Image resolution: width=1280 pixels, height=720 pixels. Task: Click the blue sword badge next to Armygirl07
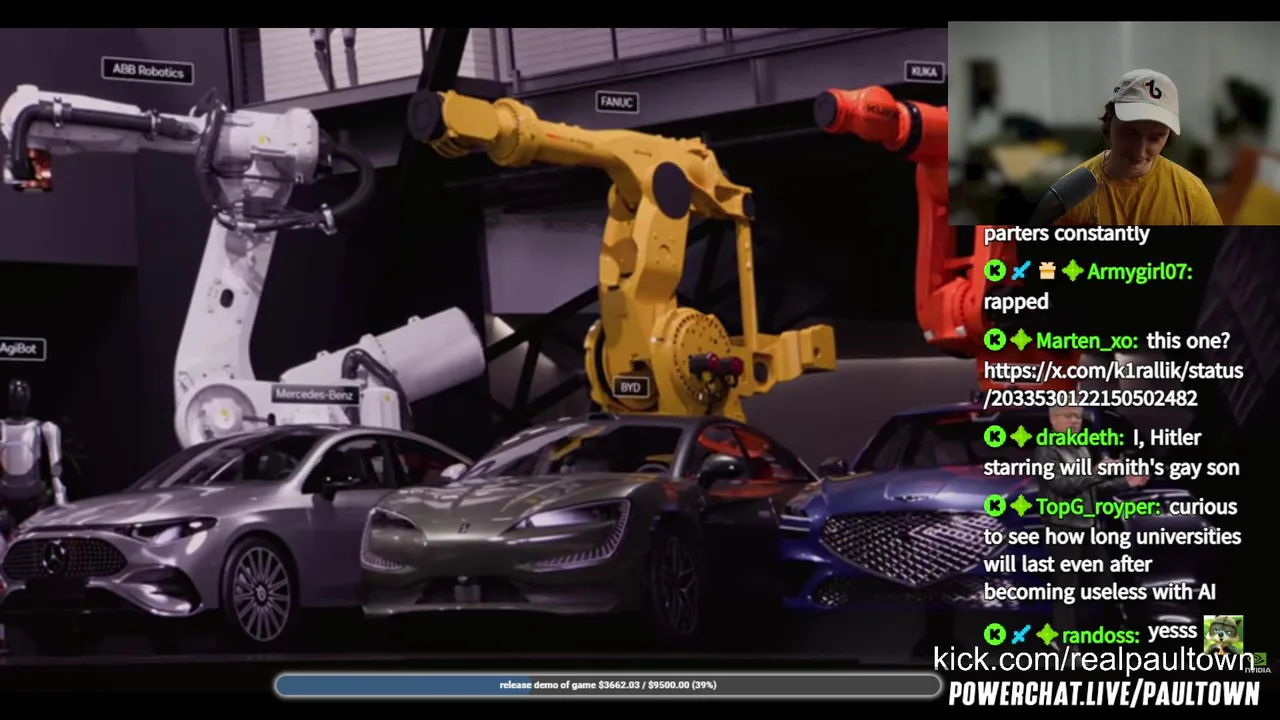tap(1020, 271)
